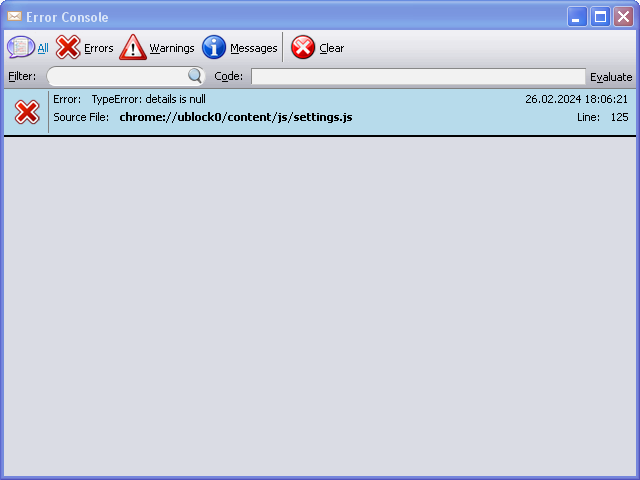Click the error icon beside the TypeError entry
Viewport: 640px width, 480px height.
pos(27,112)
